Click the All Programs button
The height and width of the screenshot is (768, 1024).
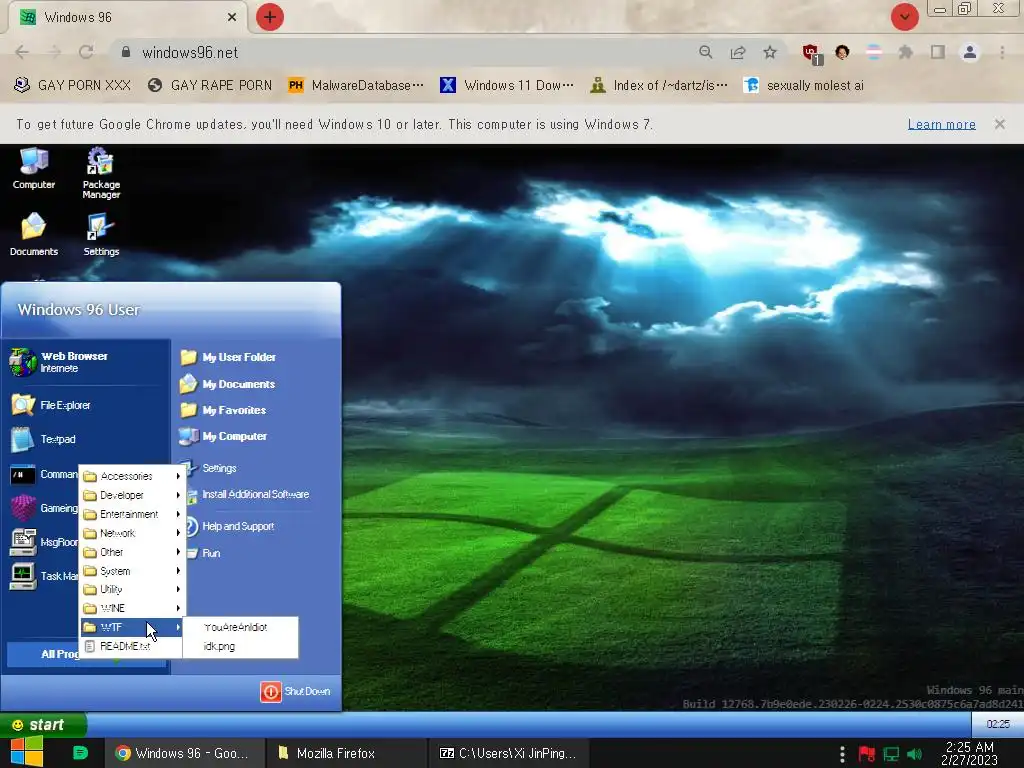[x=43, y=654]
